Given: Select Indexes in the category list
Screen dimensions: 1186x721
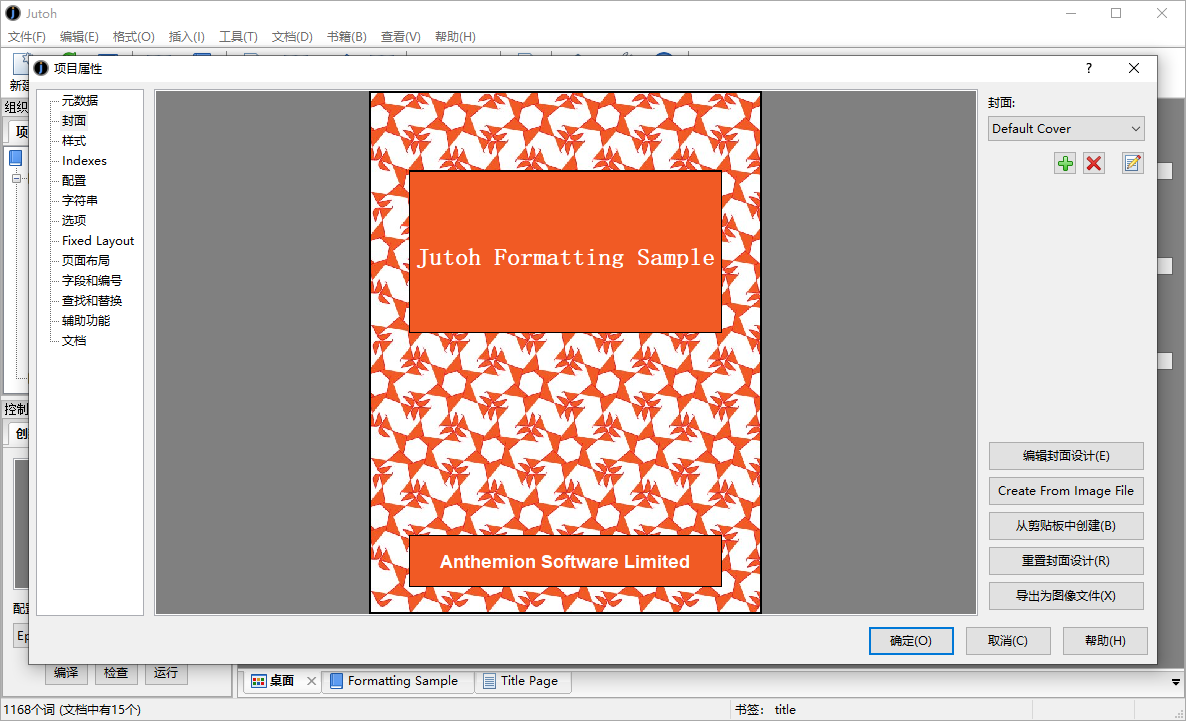Looking at the screenshot, I should (84, 161).
